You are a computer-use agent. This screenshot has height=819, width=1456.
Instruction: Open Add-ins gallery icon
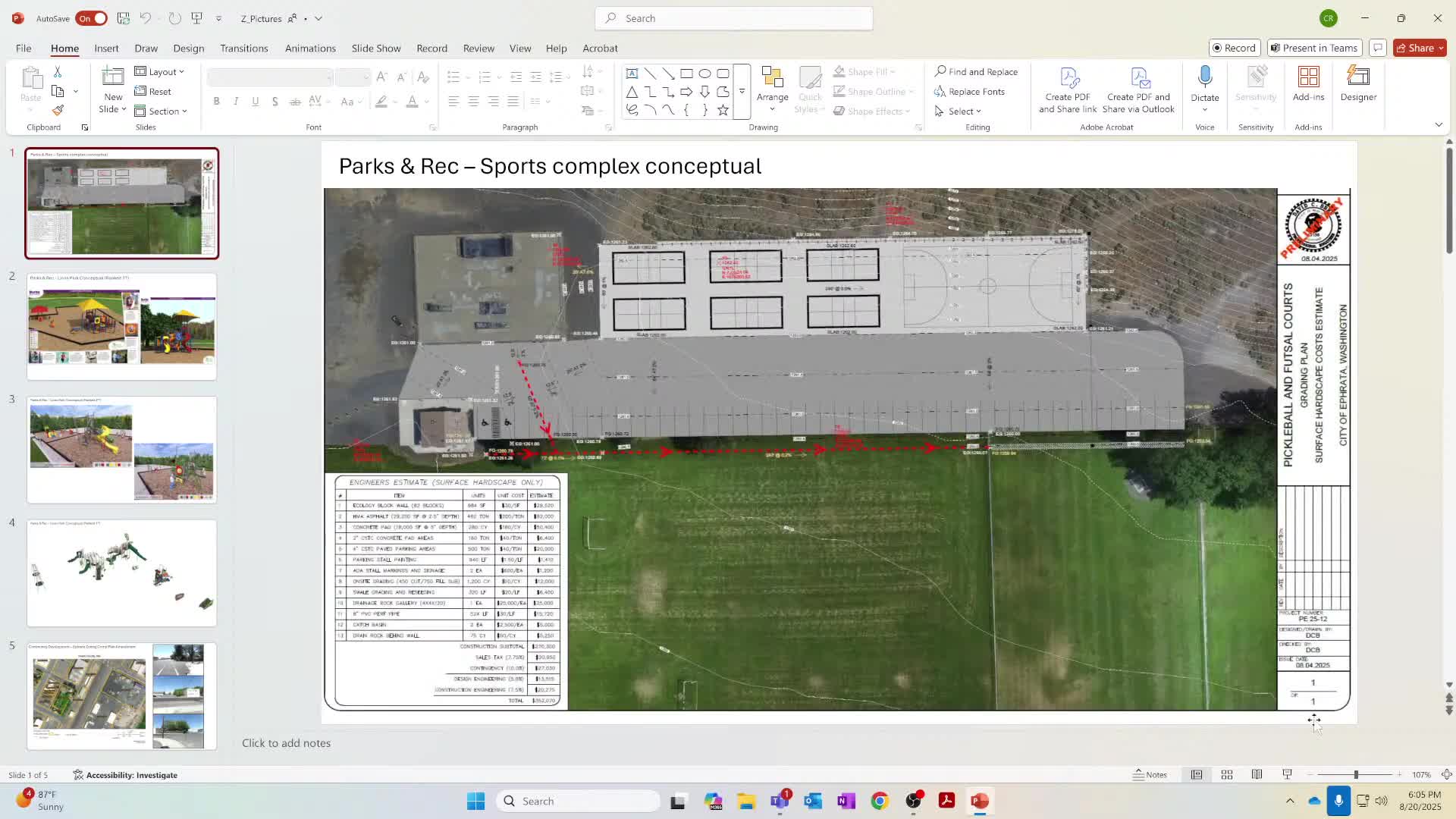tap(1308, 83)
